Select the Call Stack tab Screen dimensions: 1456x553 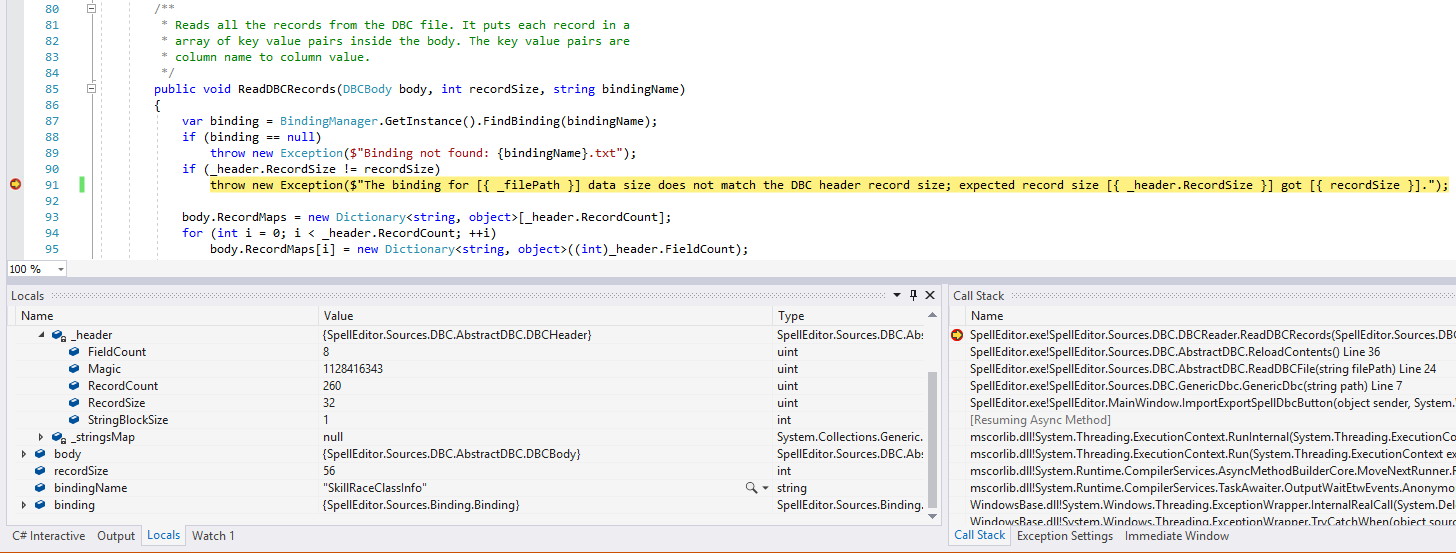[979, 535]
